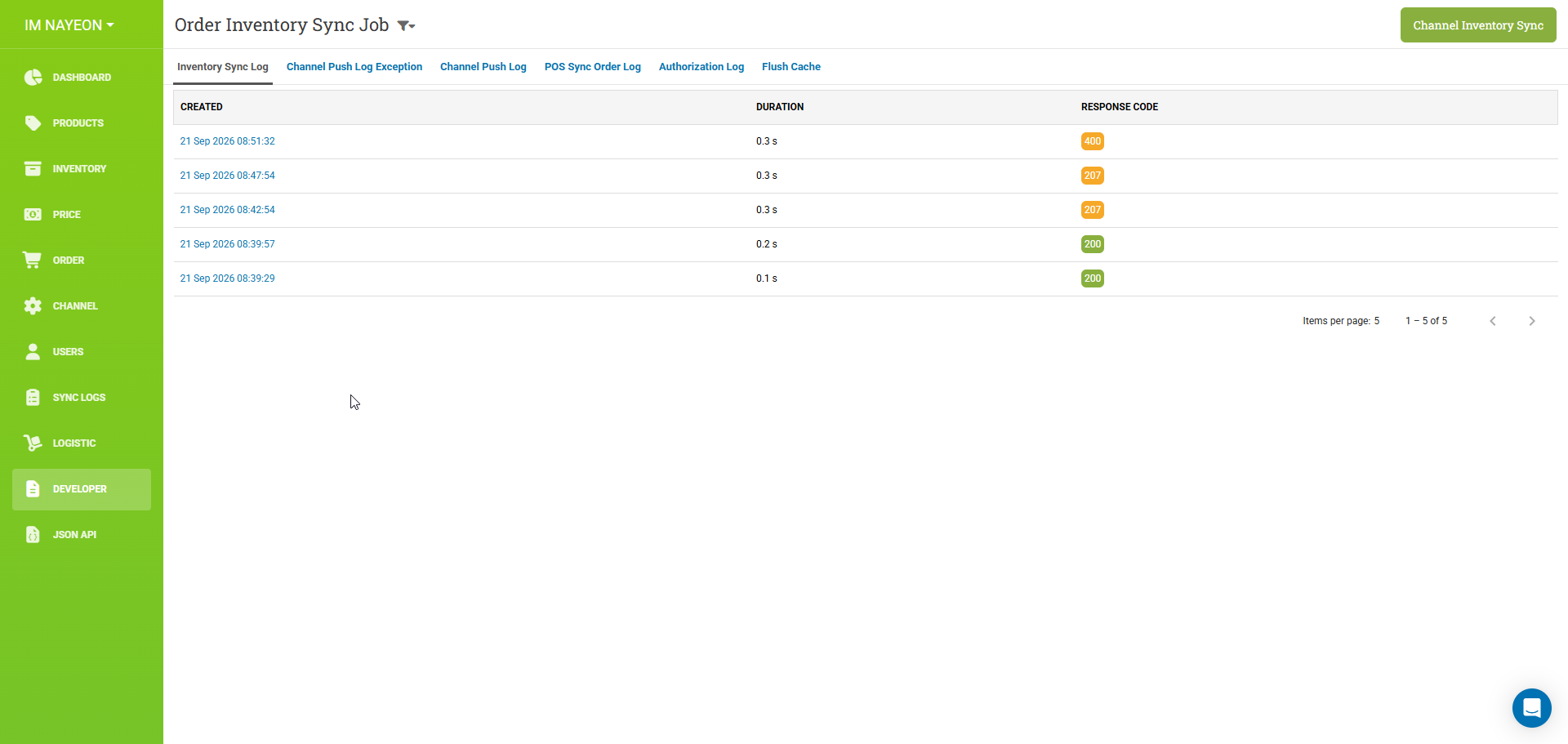The height and width of the screenshot is (744, 1568).
Task: Go to previous page chevron
Action: (x=1493, y=321)
